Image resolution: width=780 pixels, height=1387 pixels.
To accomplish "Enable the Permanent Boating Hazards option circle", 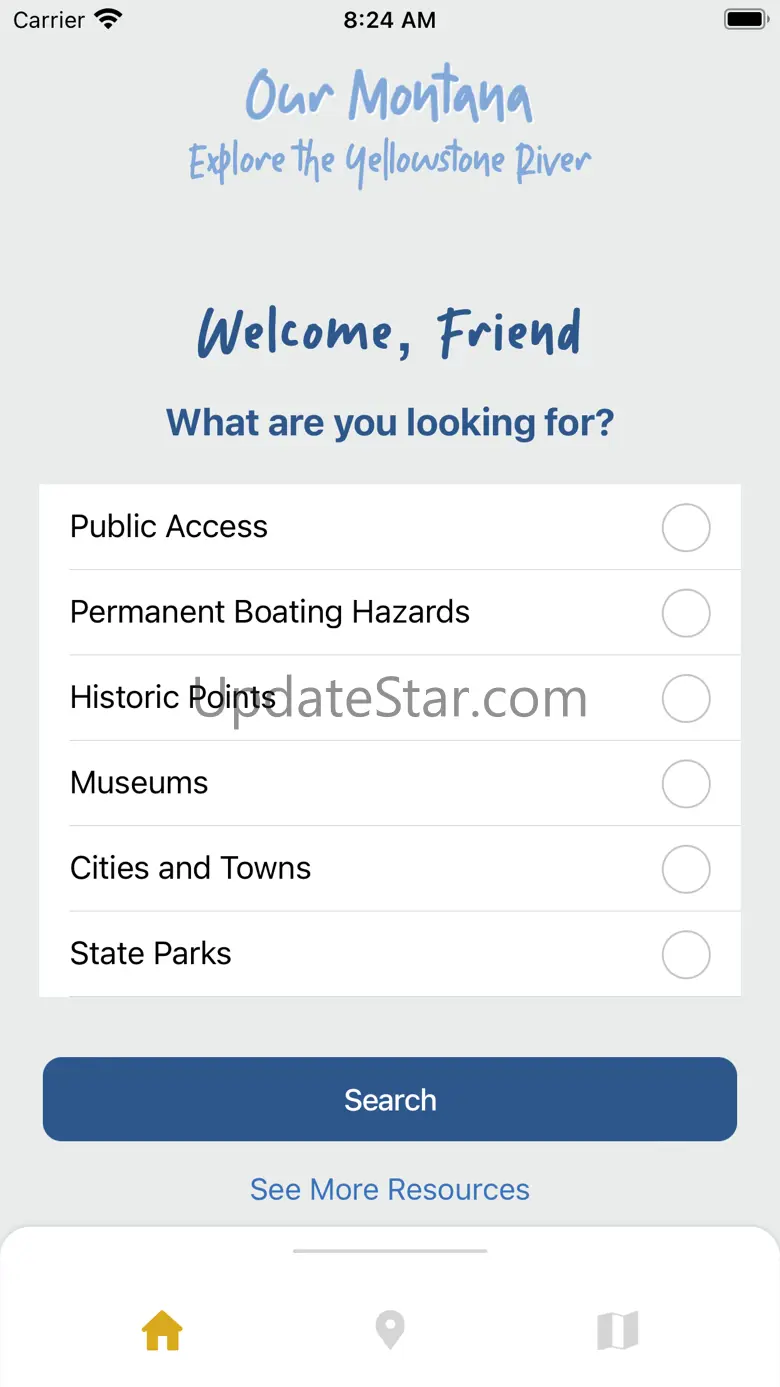I will (686, 613).
